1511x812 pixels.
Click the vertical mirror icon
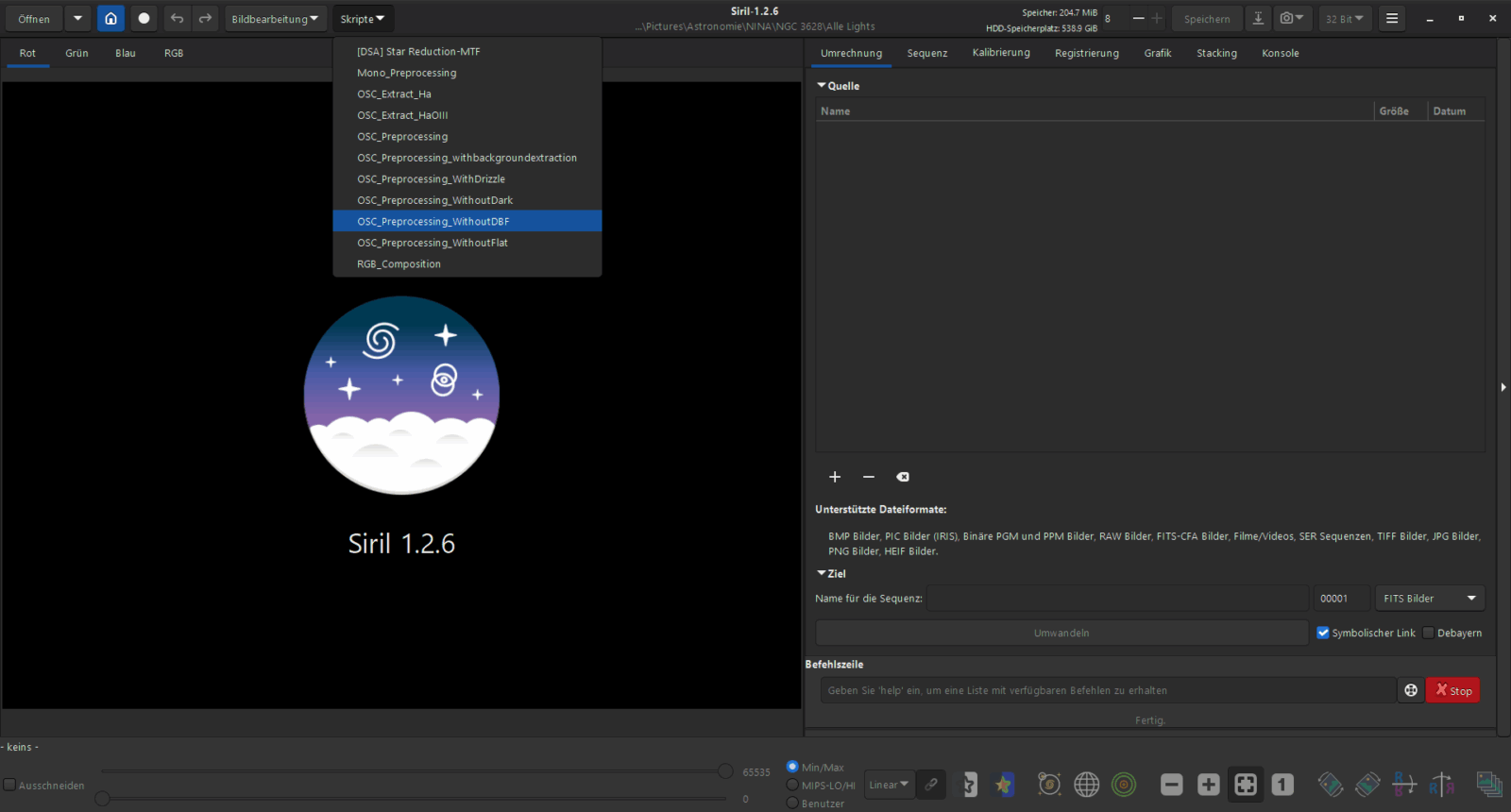[x=1404, y=785]
